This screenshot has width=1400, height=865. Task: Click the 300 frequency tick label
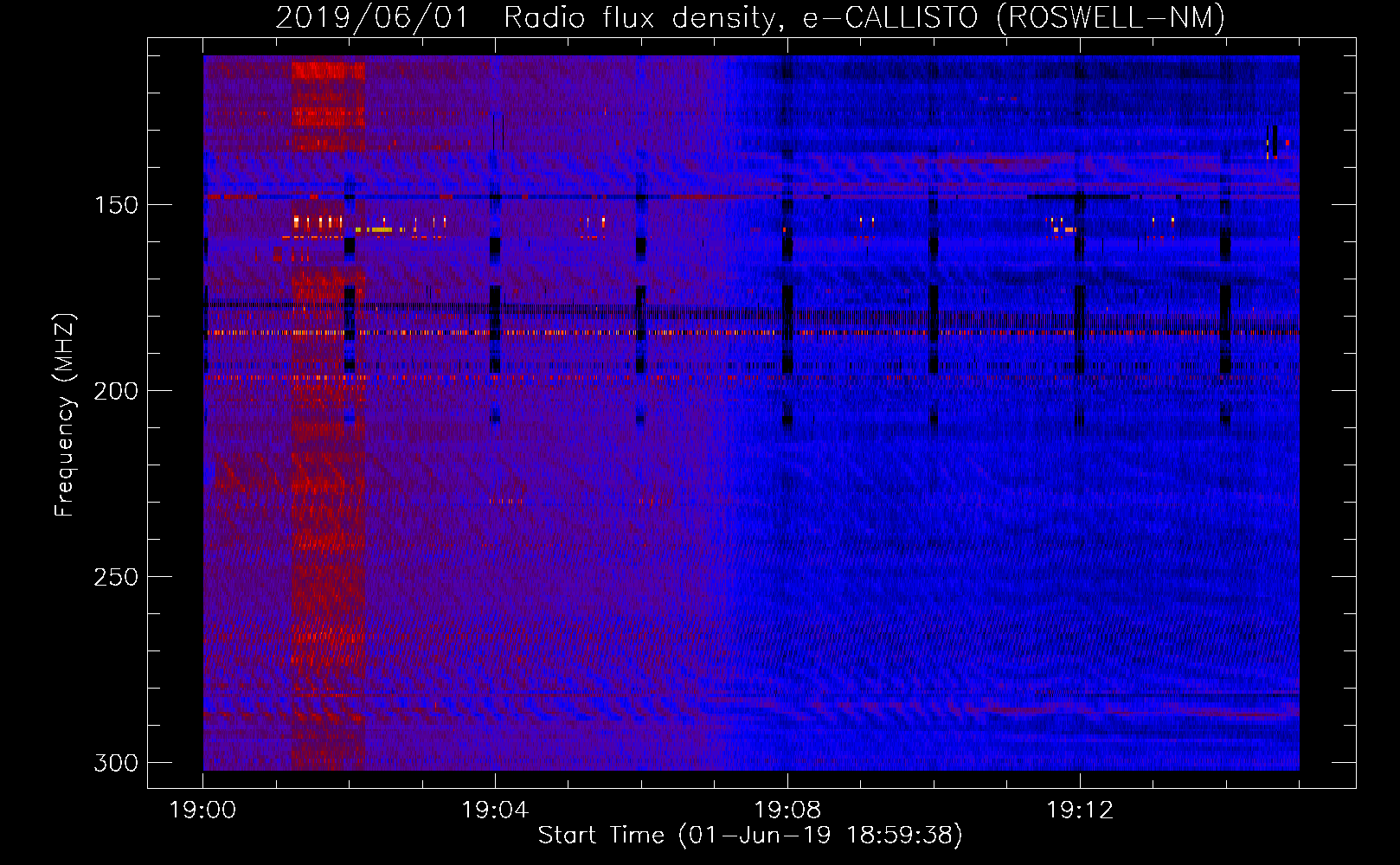point(116,763)
